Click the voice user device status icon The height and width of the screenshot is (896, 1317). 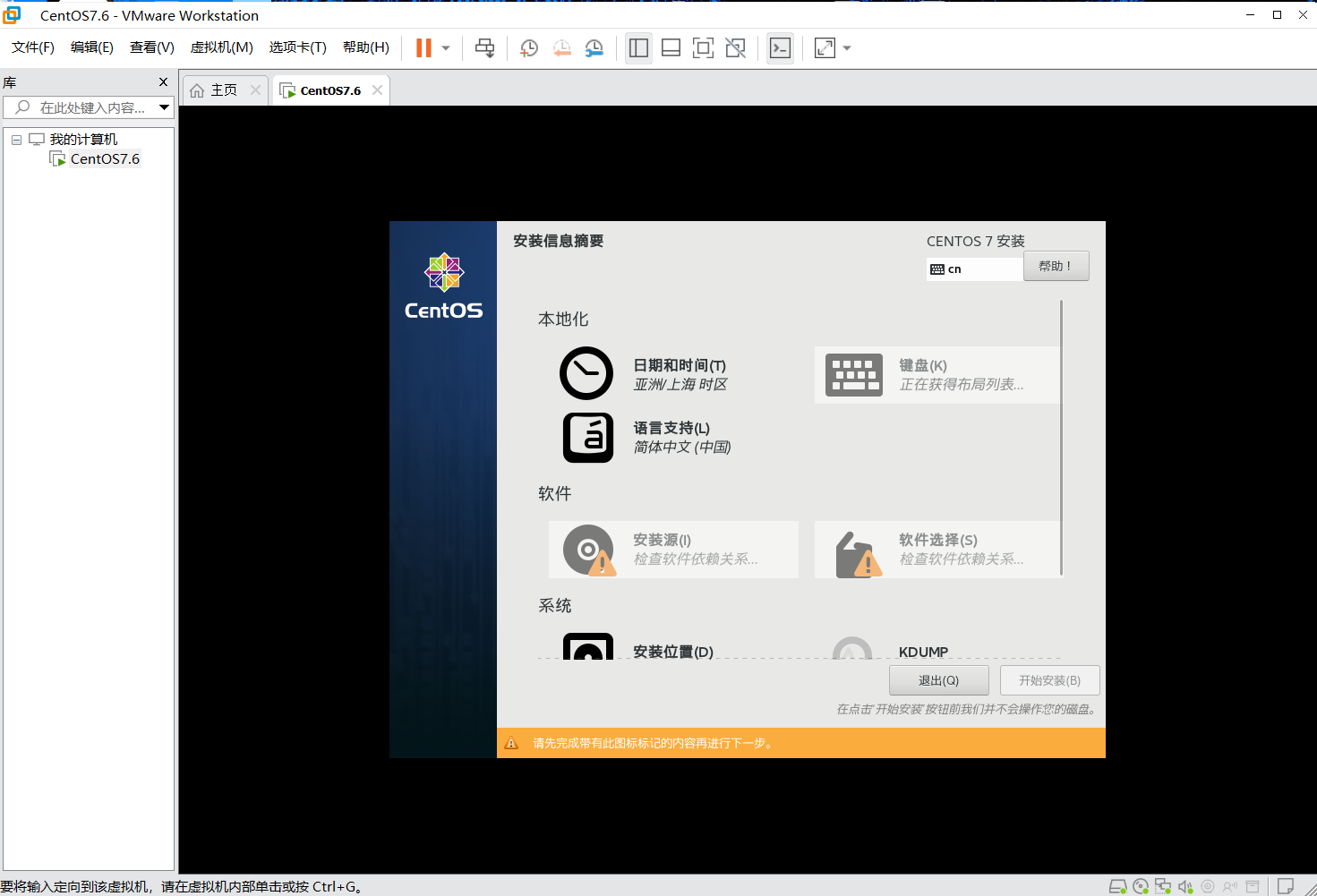1230,886
